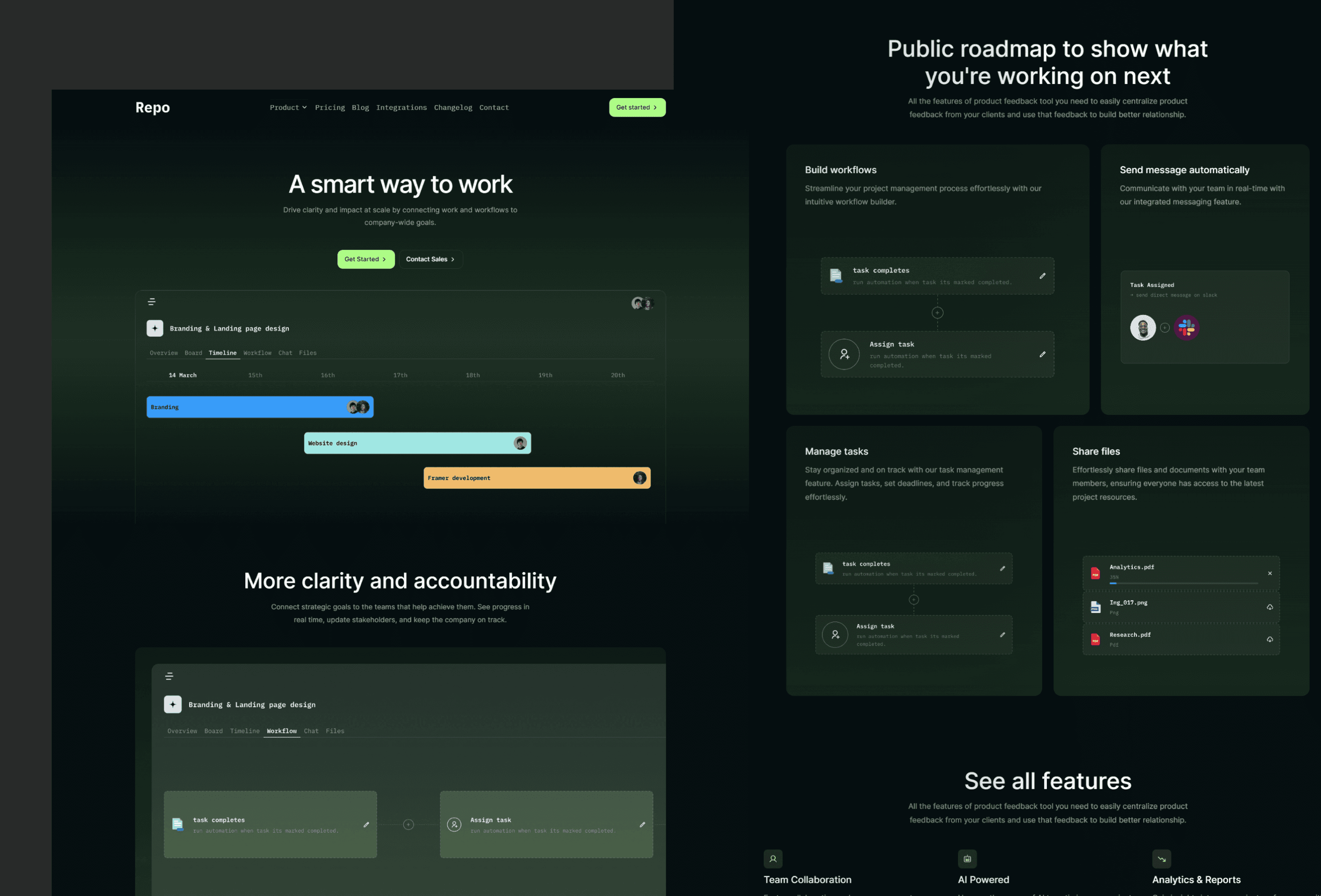
Task: Click the document icon in the Build workflows card
Action: coord(836,276)
